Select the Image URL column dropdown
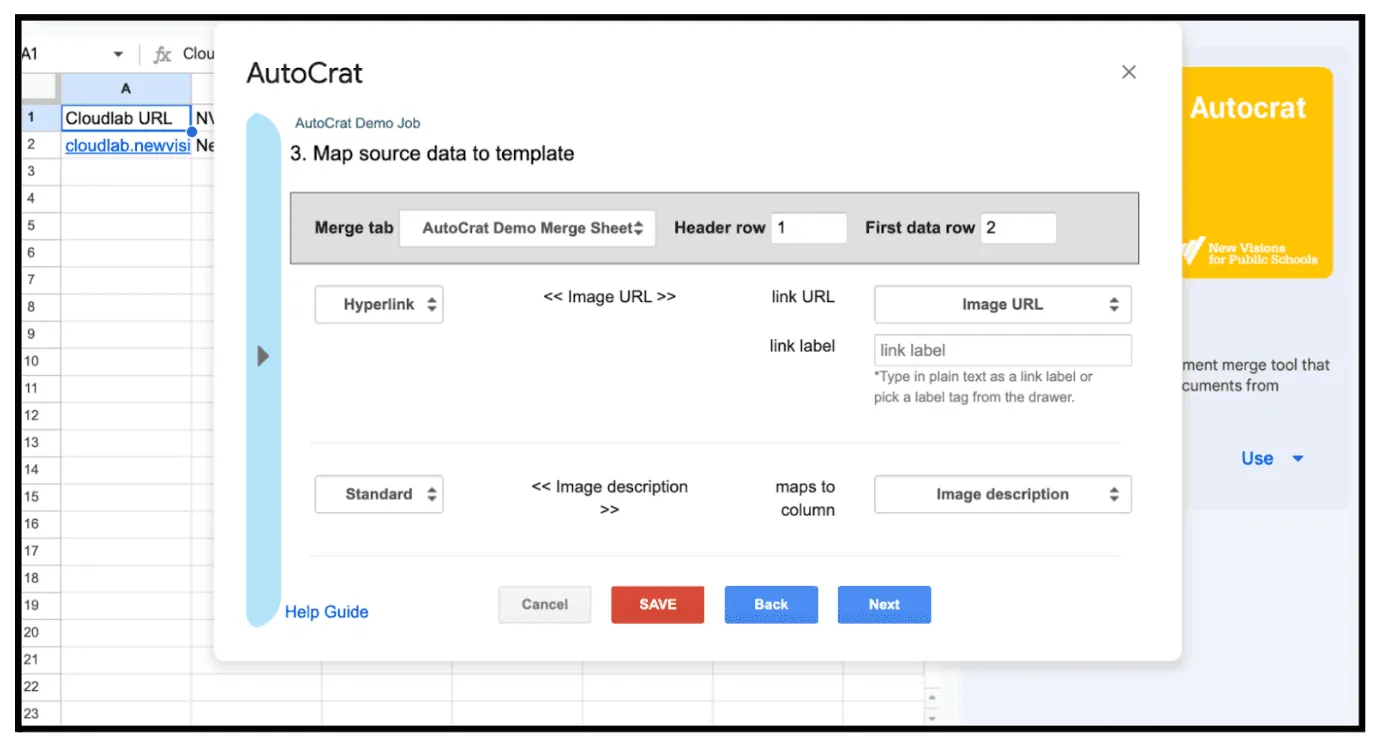Viewport: 1383px width, 750px height. click(1003, 305)
